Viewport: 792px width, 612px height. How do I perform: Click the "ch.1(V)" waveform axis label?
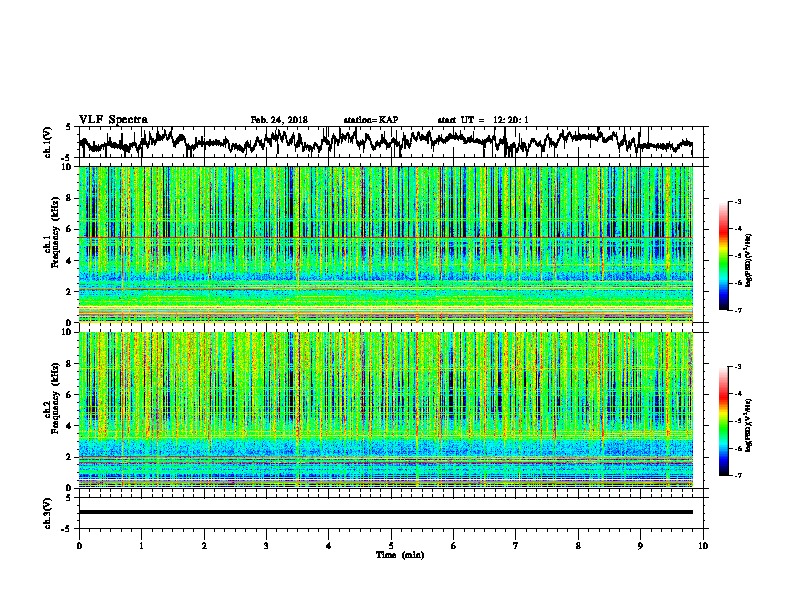(48, 142)
